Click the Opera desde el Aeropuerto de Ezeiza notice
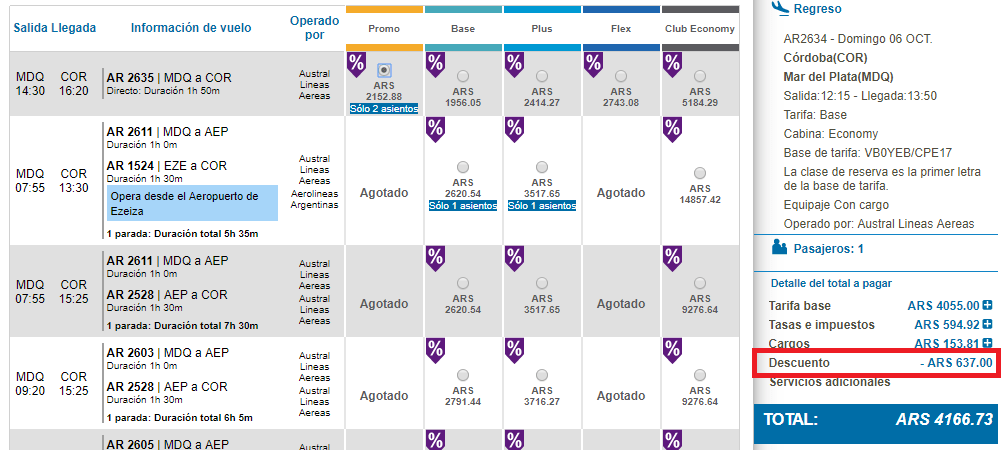Viewport: 1001px width, 452px height. pos(192,203)
